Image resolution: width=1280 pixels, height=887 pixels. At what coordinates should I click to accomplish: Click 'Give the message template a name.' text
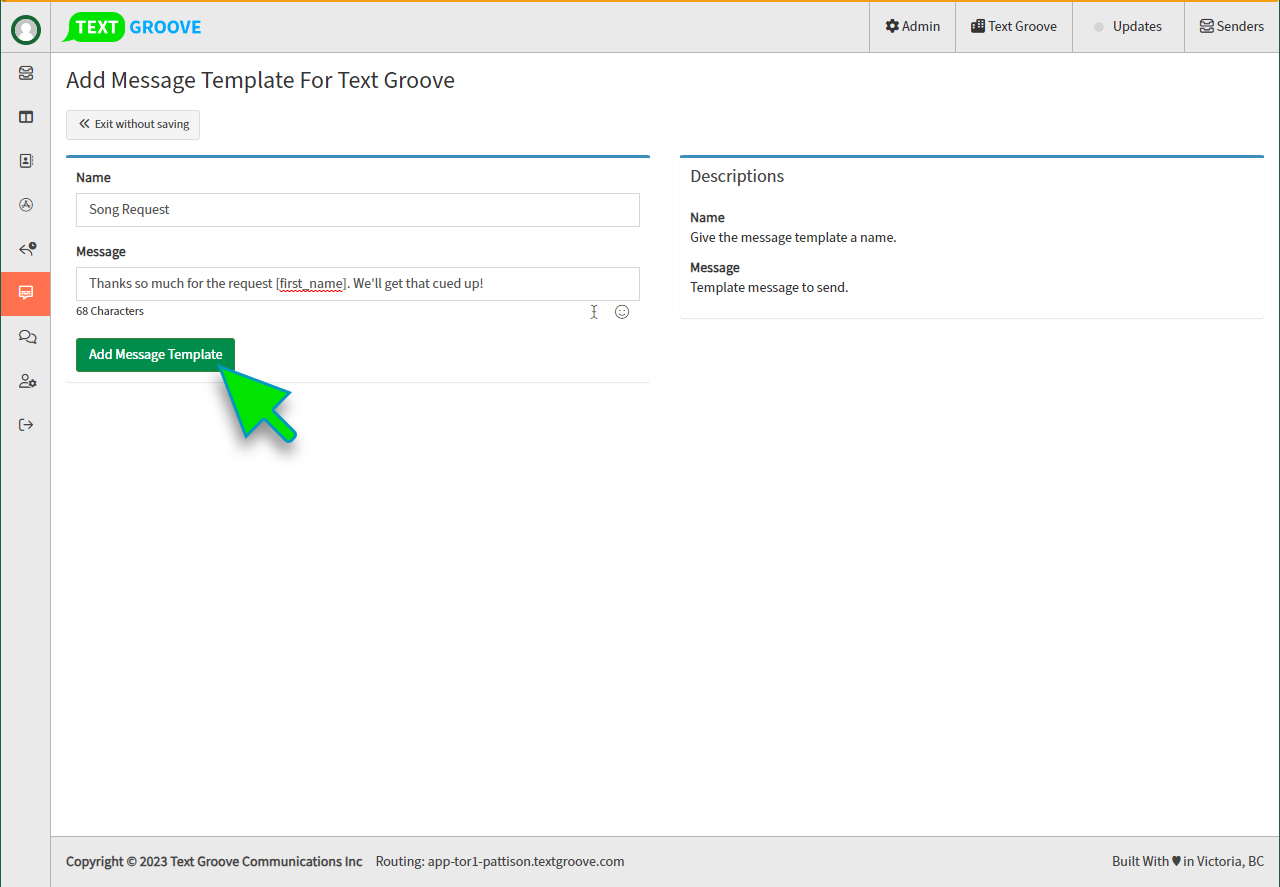[793, 238]
